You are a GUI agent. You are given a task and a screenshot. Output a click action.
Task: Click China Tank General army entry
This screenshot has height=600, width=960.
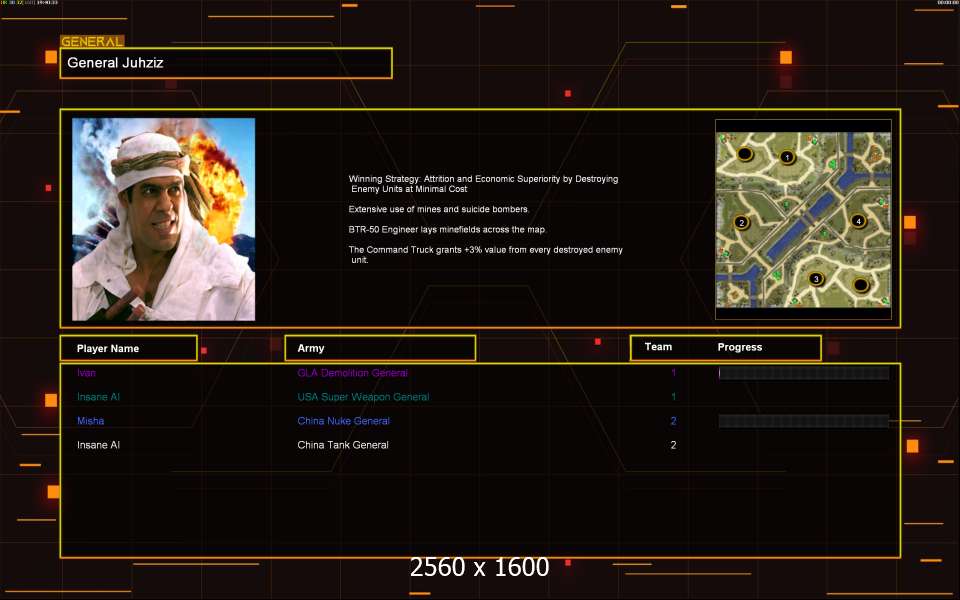[x=343, y=445]
